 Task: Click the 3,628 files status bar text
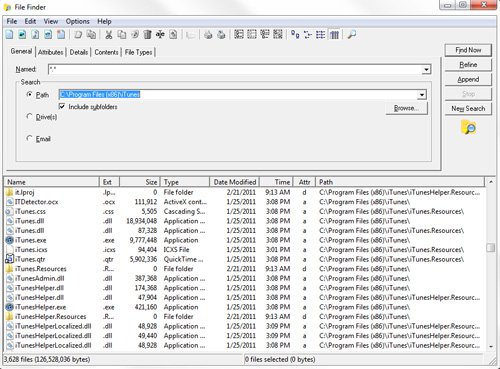click(47, 359)
